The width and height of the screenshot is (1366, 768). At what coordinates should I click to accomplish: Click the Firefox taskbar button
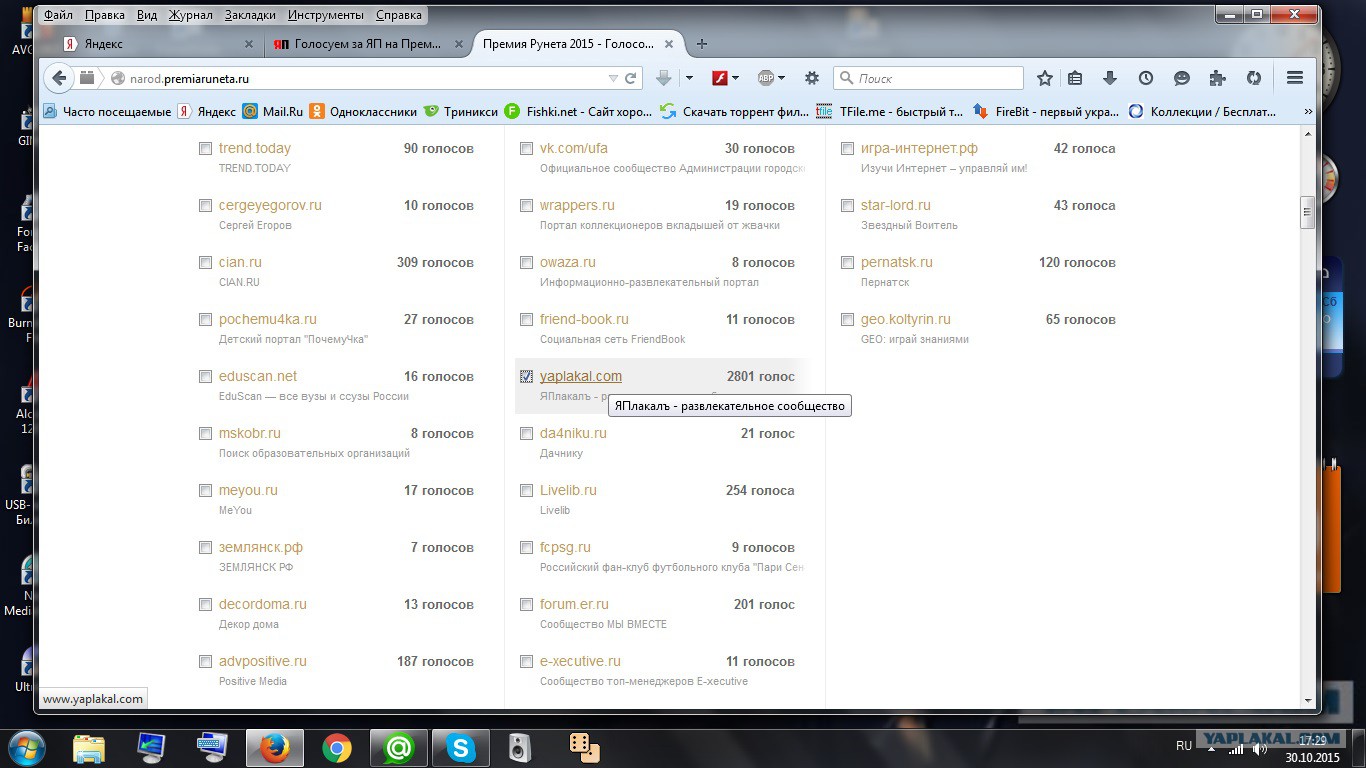point(274,748)
